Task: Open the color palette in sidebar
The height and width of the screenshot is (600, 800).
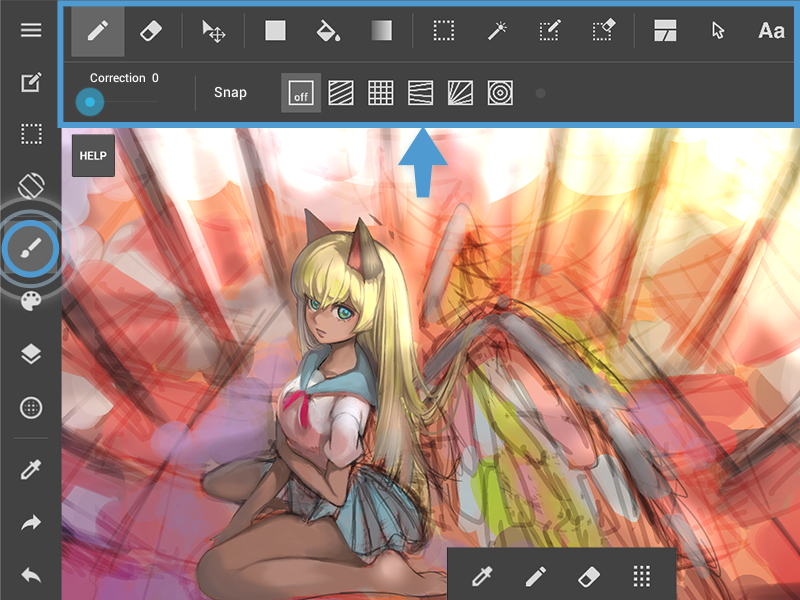Action: [x=31, y=301]
